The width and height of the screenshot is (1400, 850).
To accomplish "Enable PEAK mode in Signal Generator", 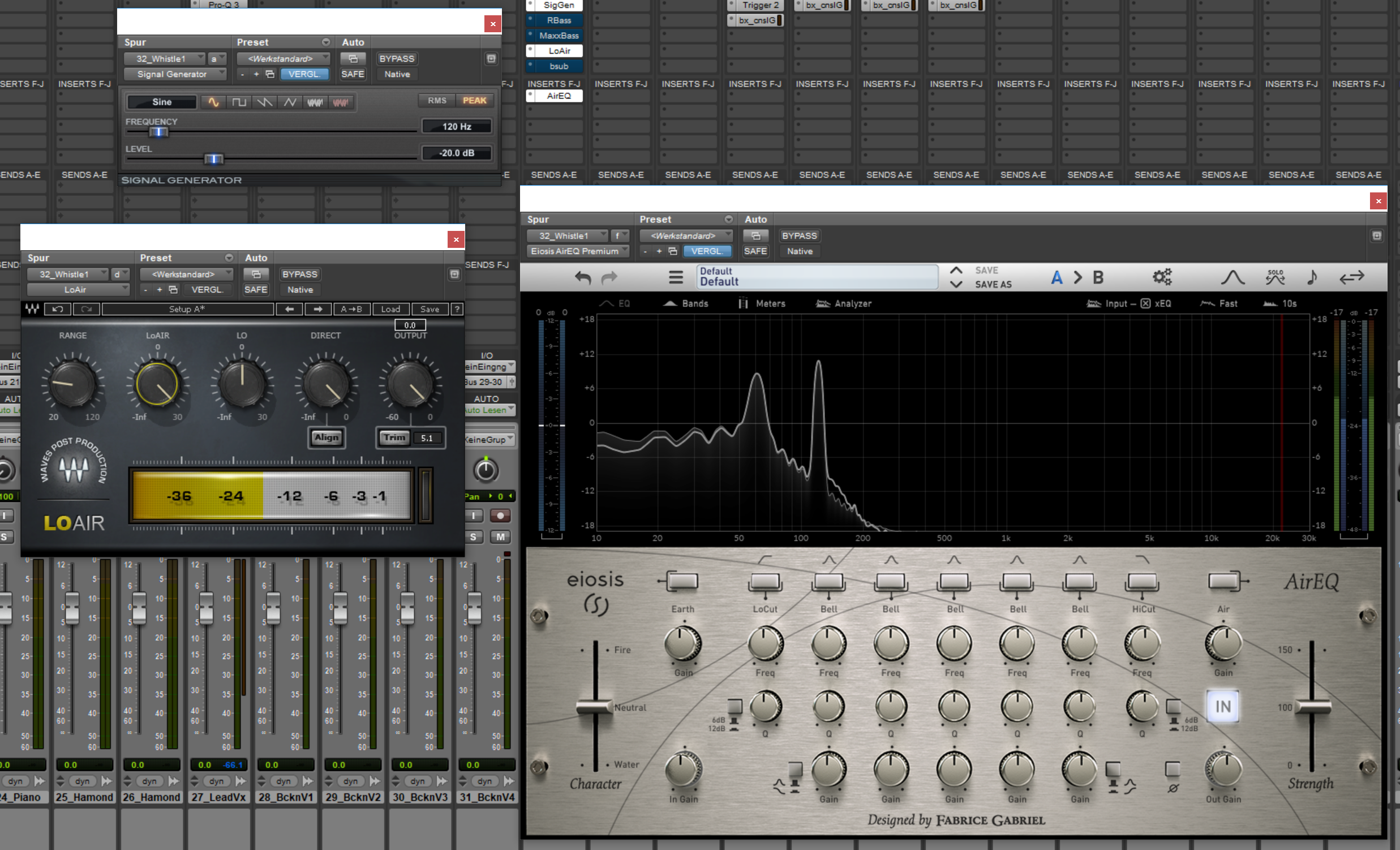I will tap(474, 101).
